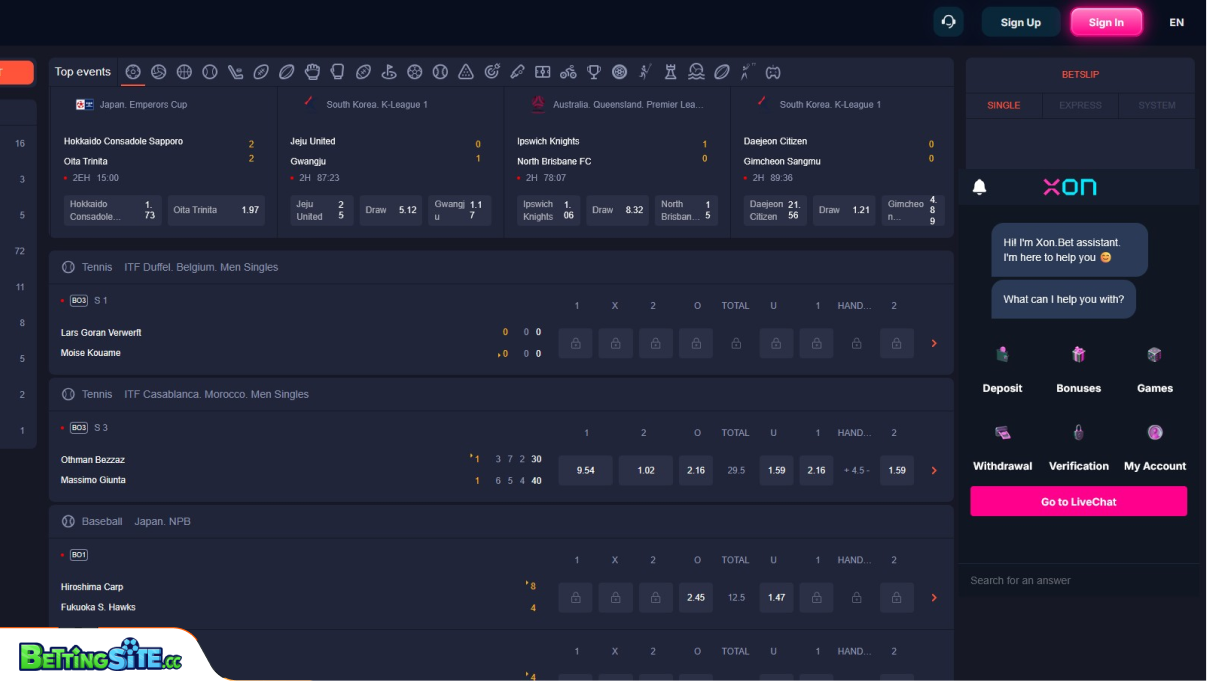The width and height of the screenshot is (1210, 681).
Task: Click the darts sport icon
Action: [492, 71]
